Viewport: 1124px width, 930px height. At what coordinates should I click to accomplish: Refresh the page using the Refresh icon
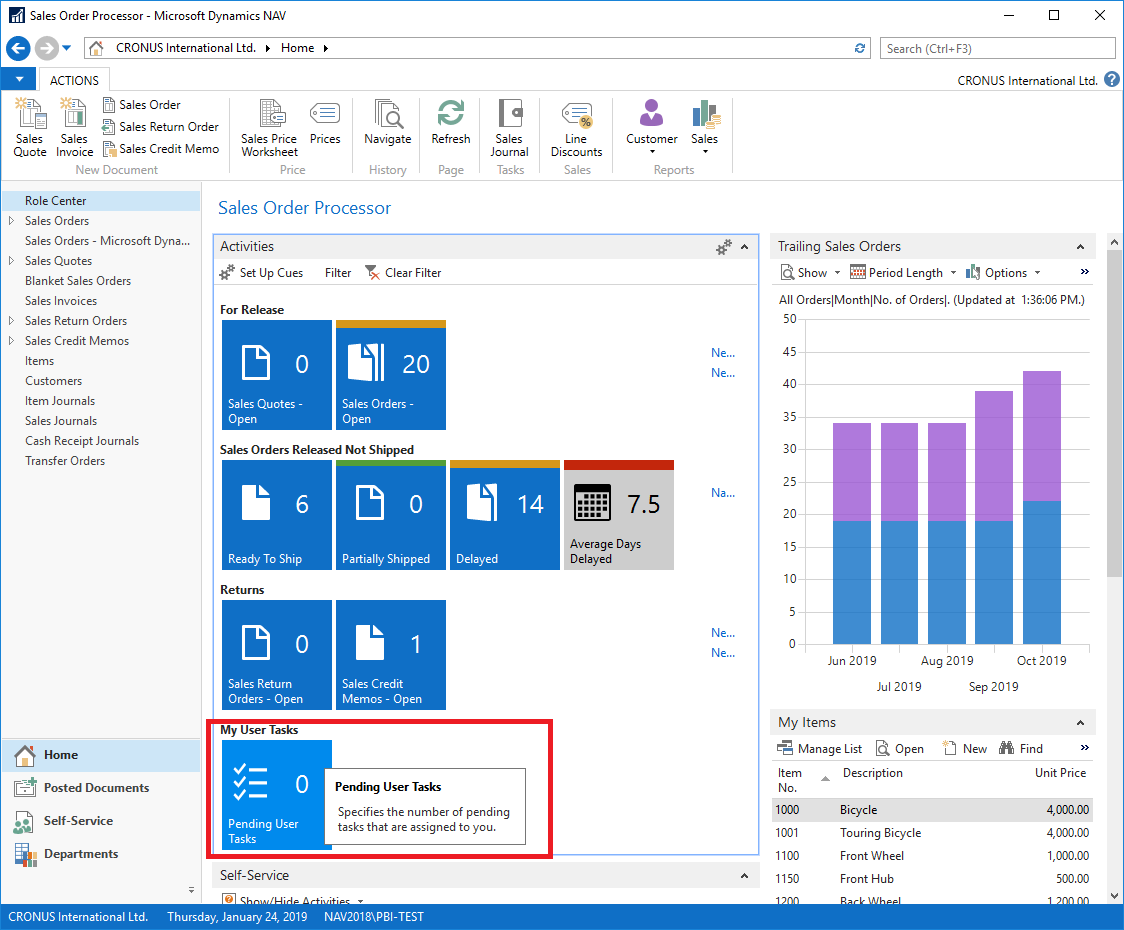point(451,123)
